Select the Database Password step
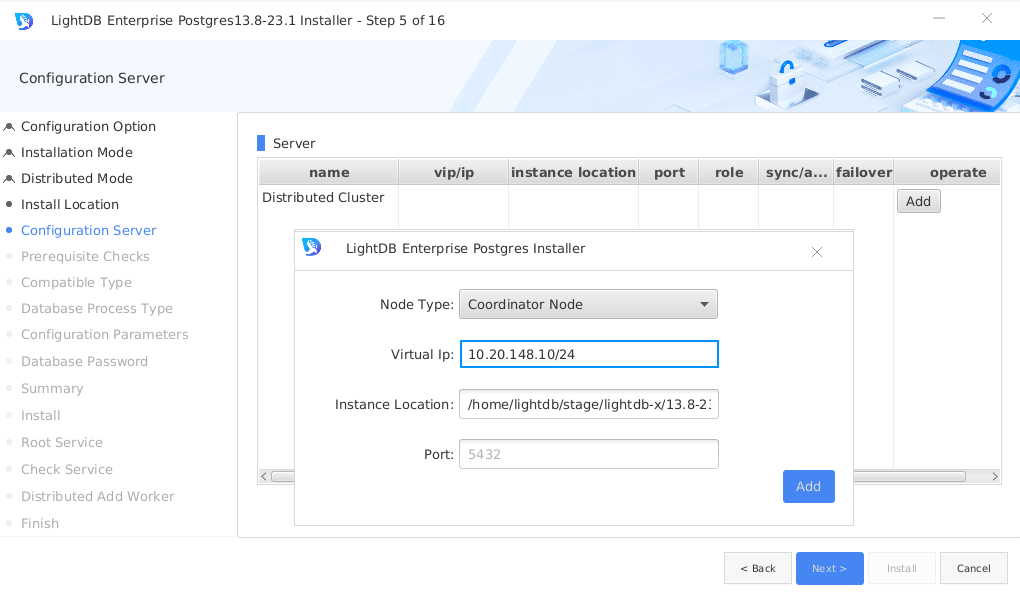The height and width of the screenshot is (596, 1020). (84, 361)
